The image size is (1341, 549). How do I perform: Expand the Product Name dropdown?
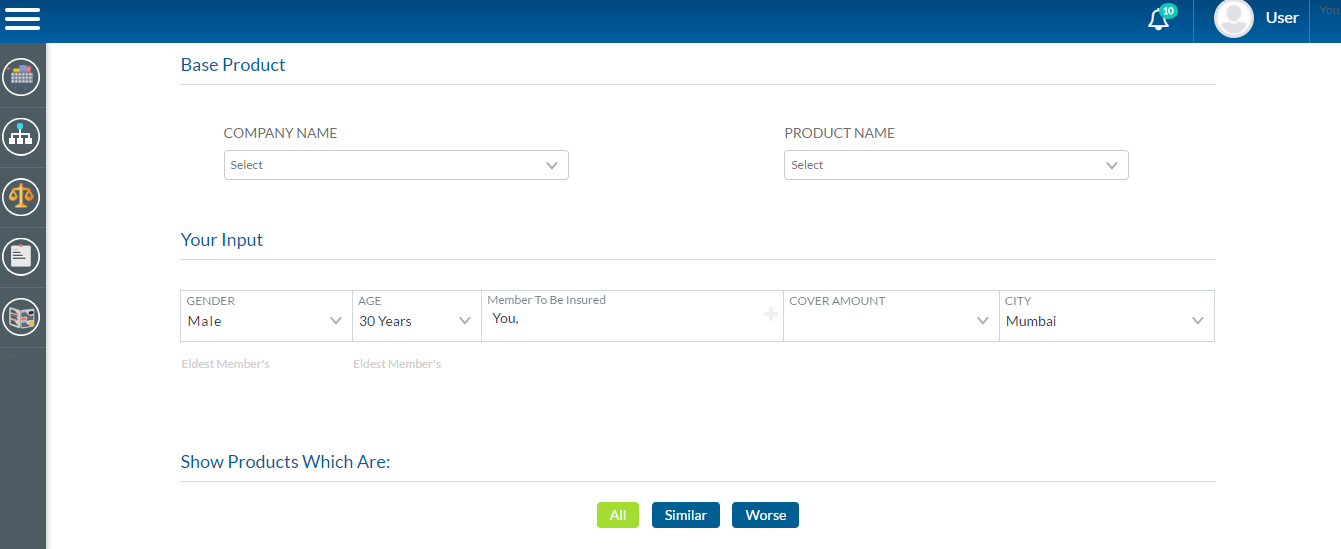pyautogui.click(x=956, y=165)
